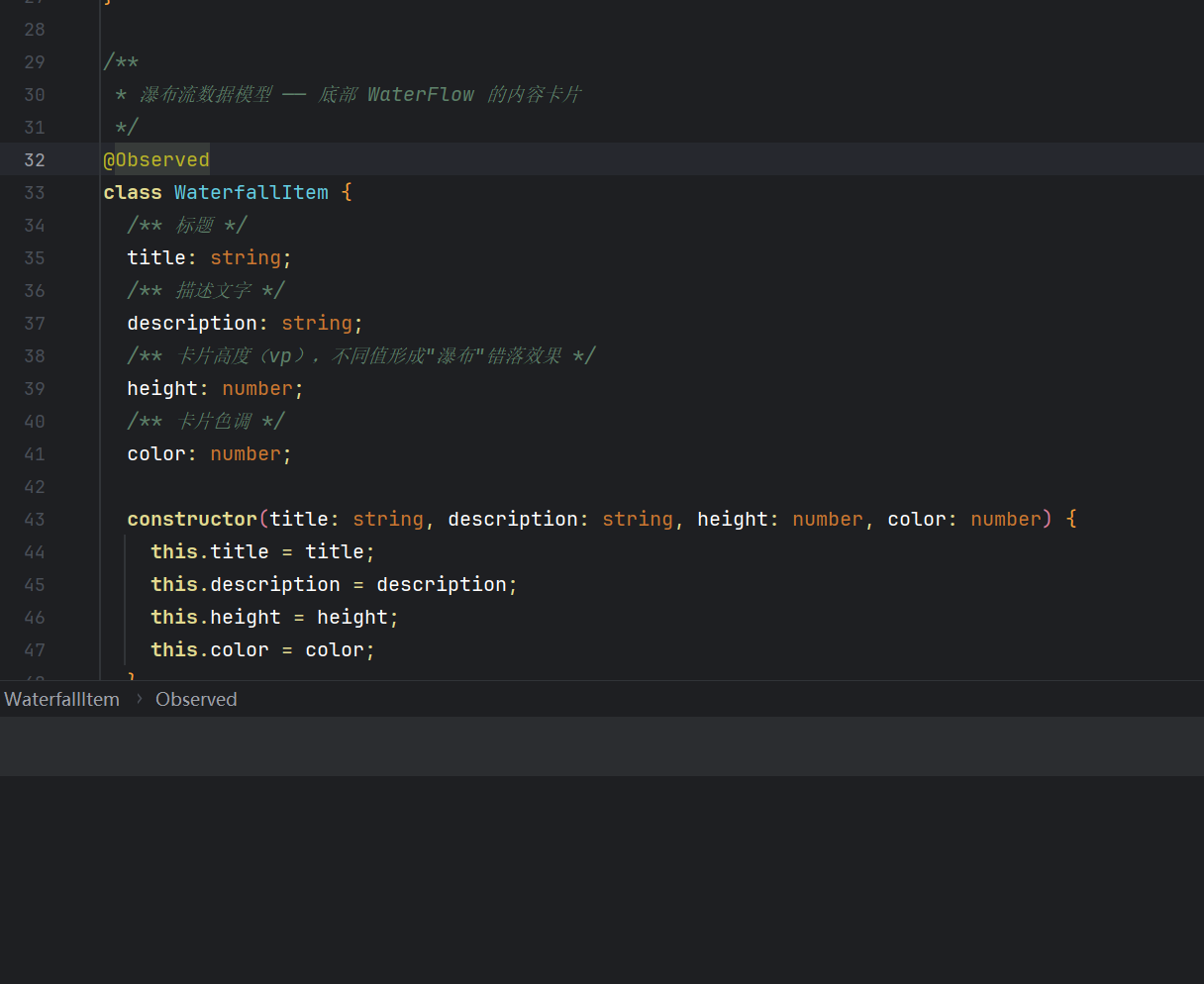Click the title: string property line
1204x984 pixels.
point(210,257)
